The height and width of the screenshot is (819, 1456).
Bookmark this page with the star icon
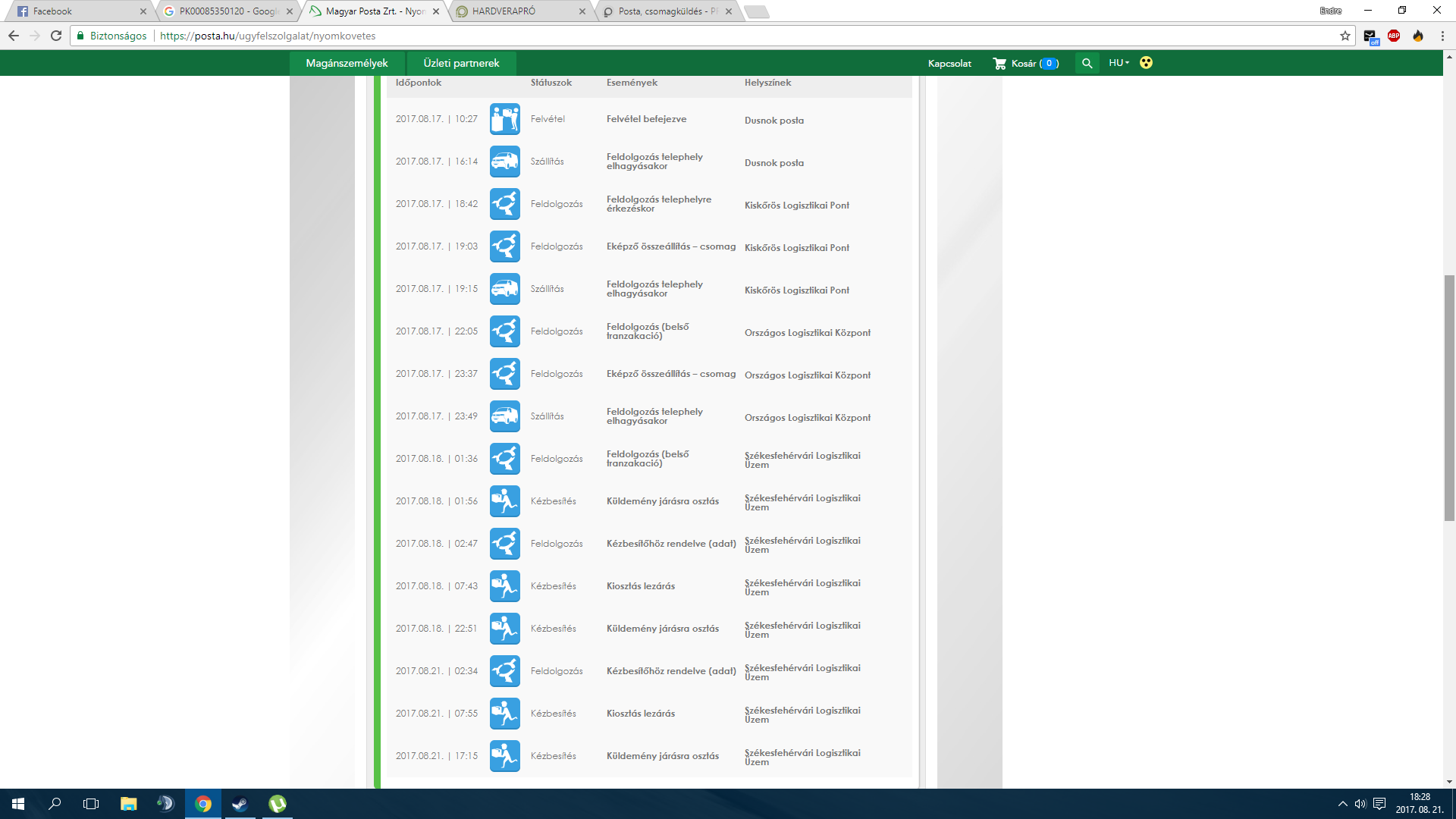coord(1345,36)
